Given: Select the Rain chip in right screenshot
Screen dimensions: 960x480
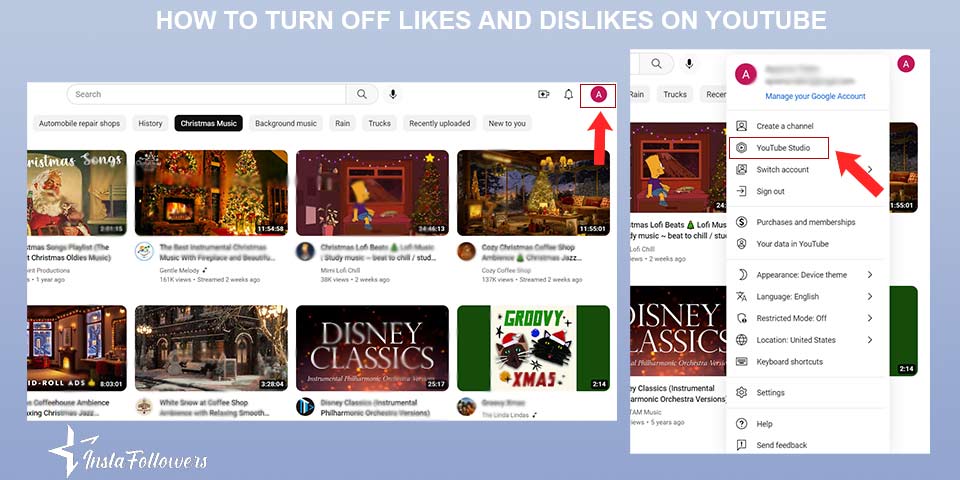Looking at the screenshot, I should [x=640, y=94].
